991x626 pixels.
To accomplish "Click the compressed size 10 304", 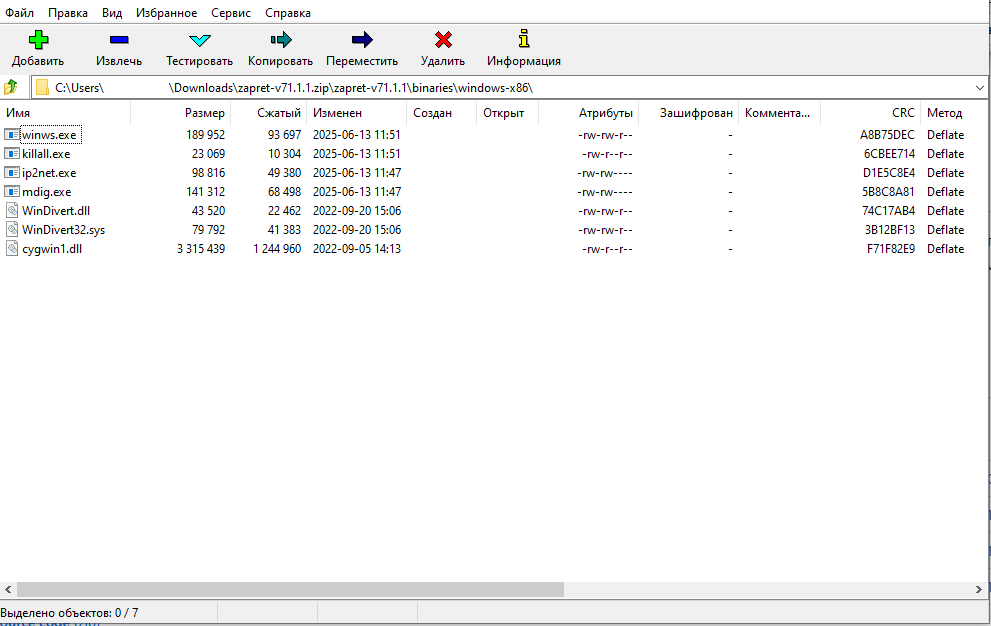I will point(284,154).
